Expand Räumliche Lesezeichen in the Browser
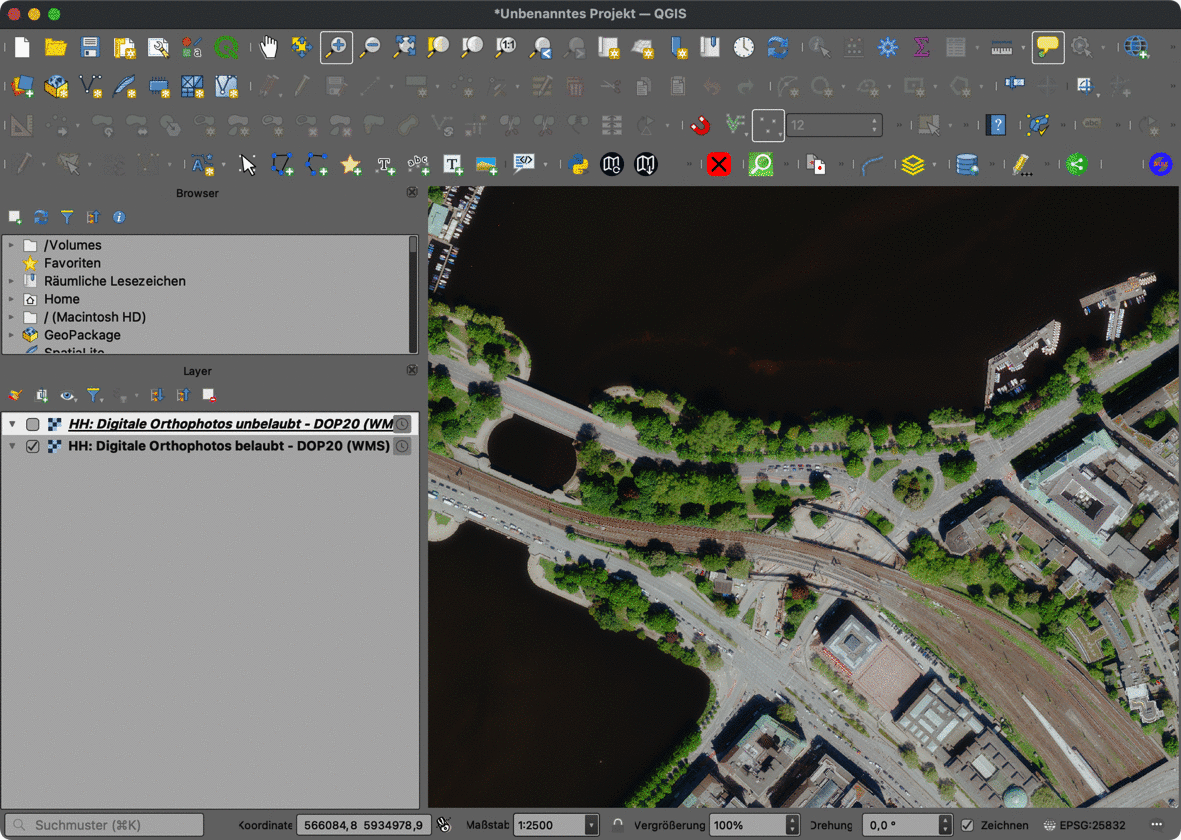Image resolution: width=1181 pixels, height=840 pixels. point(11,281)
